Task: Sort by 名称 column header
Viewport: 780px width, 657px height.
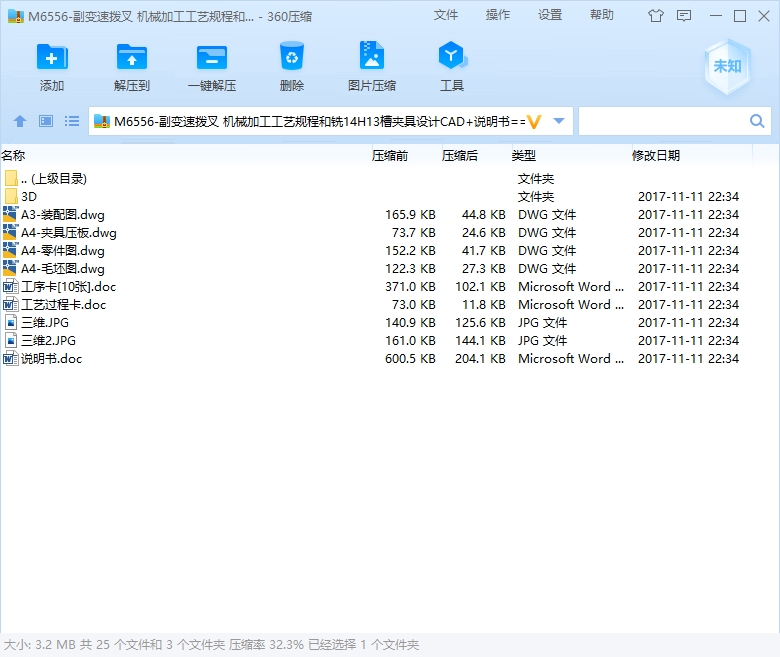Action: (13, 156)
